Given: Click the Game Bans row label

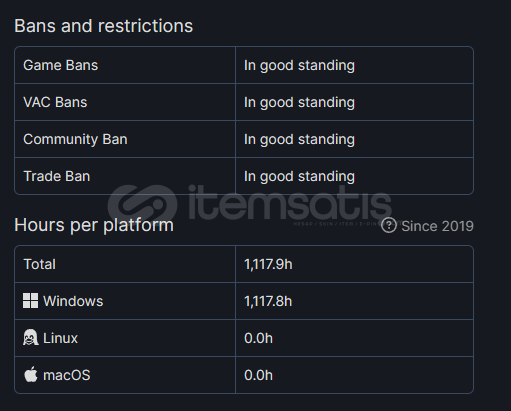Looking at the screenshot, I should click(x=61, y=65).
